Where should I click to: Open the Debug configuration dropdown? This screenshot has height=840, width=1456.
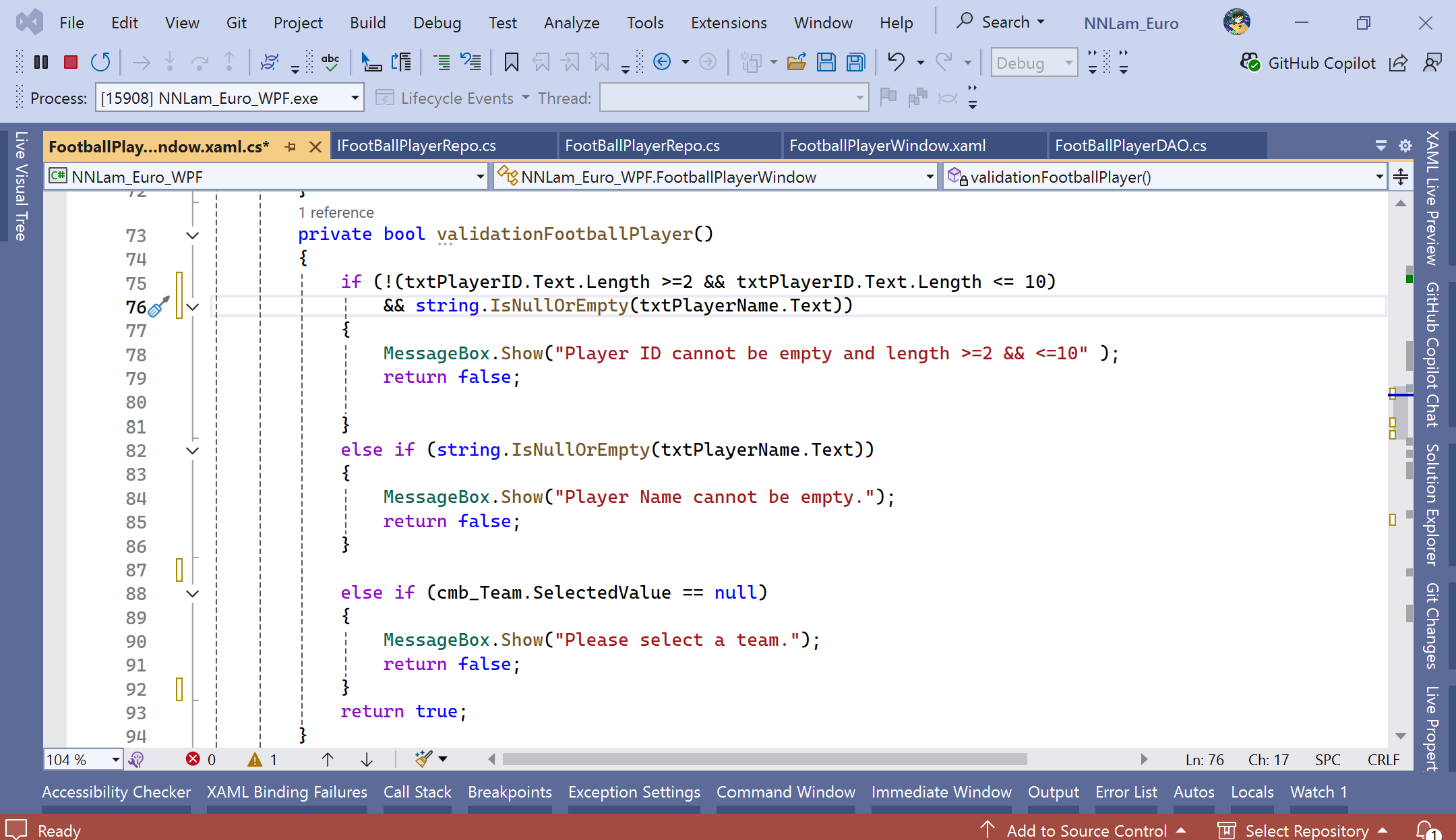click(x=1034, y=63)
